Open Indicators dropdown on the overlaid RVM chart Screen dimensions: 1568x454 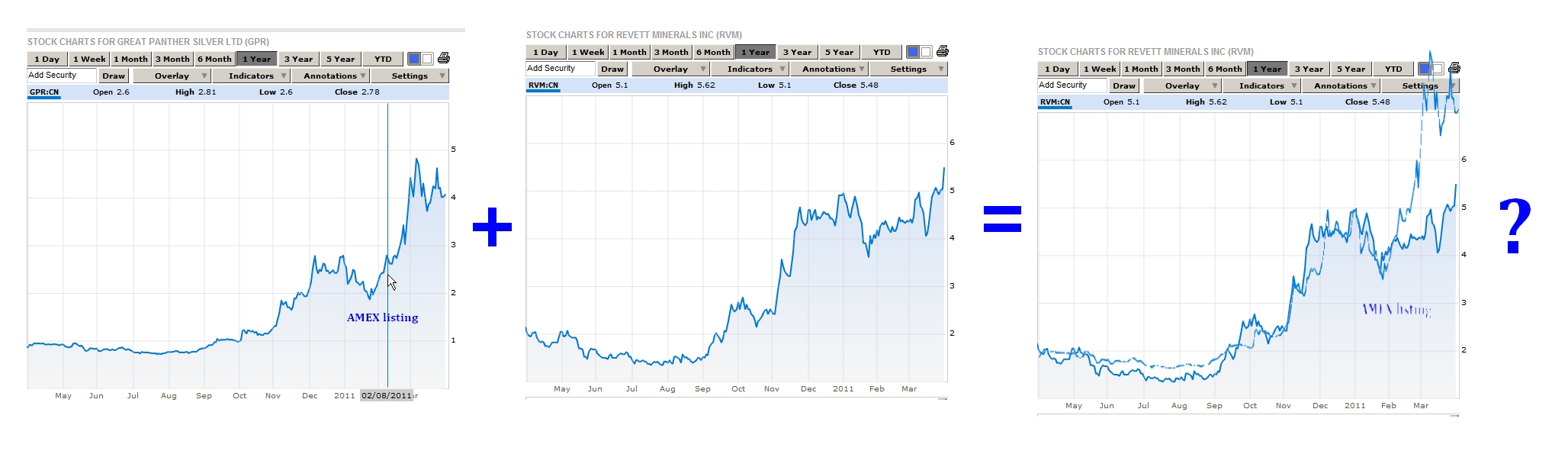[1261, 85]
